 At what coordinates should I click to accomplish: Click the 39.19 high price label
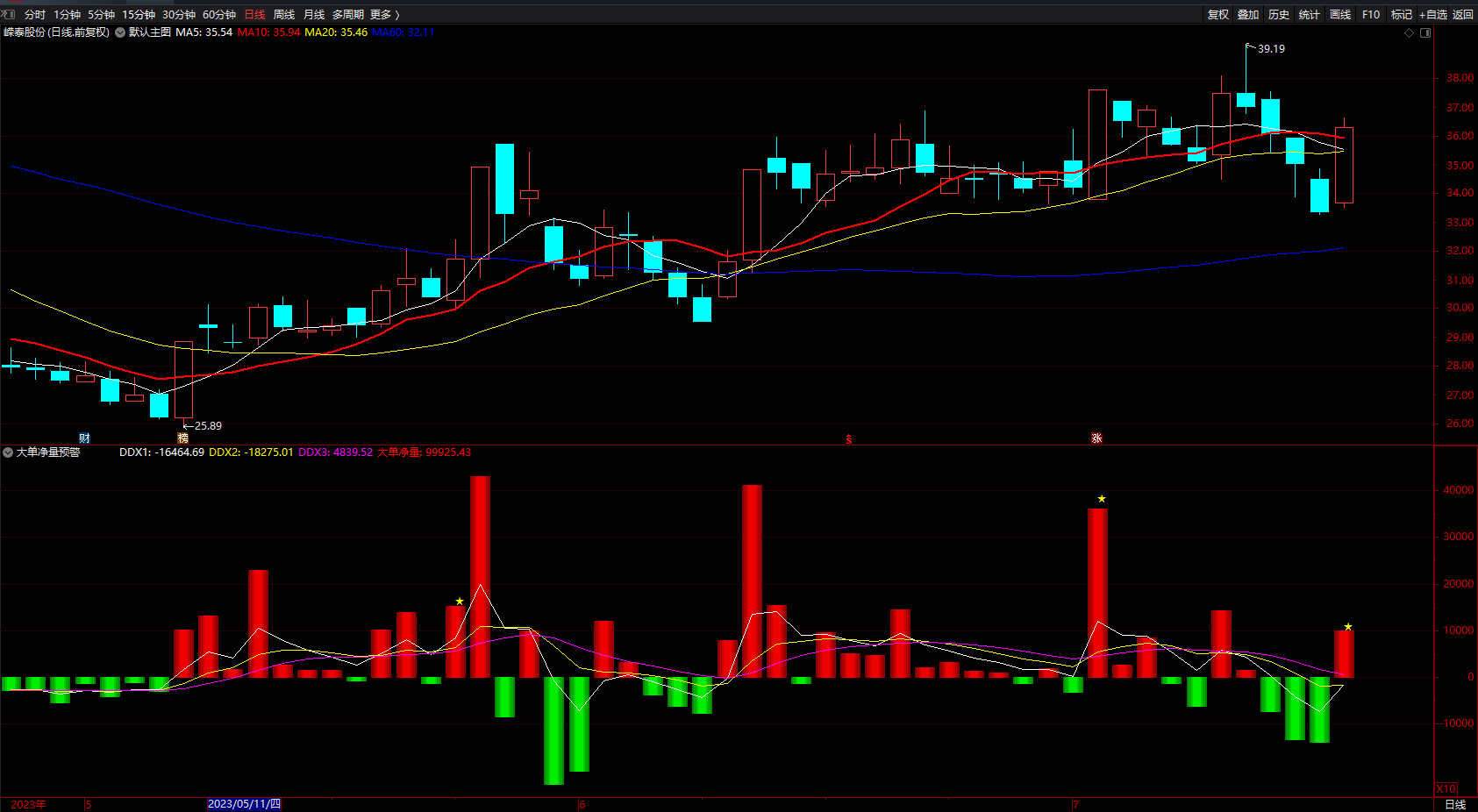[1271, 49]
